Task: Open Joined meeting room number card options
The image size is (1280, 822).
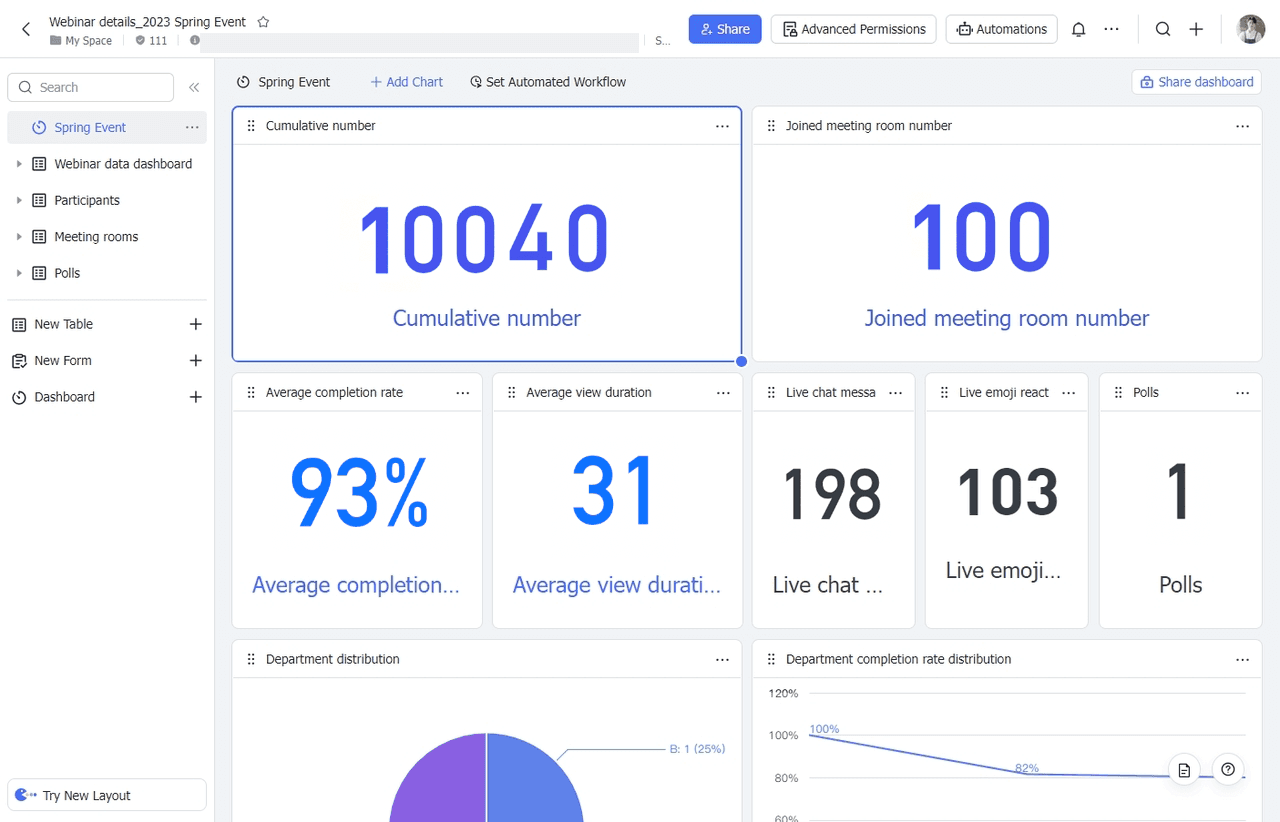Action: (x=1242, y=126)
